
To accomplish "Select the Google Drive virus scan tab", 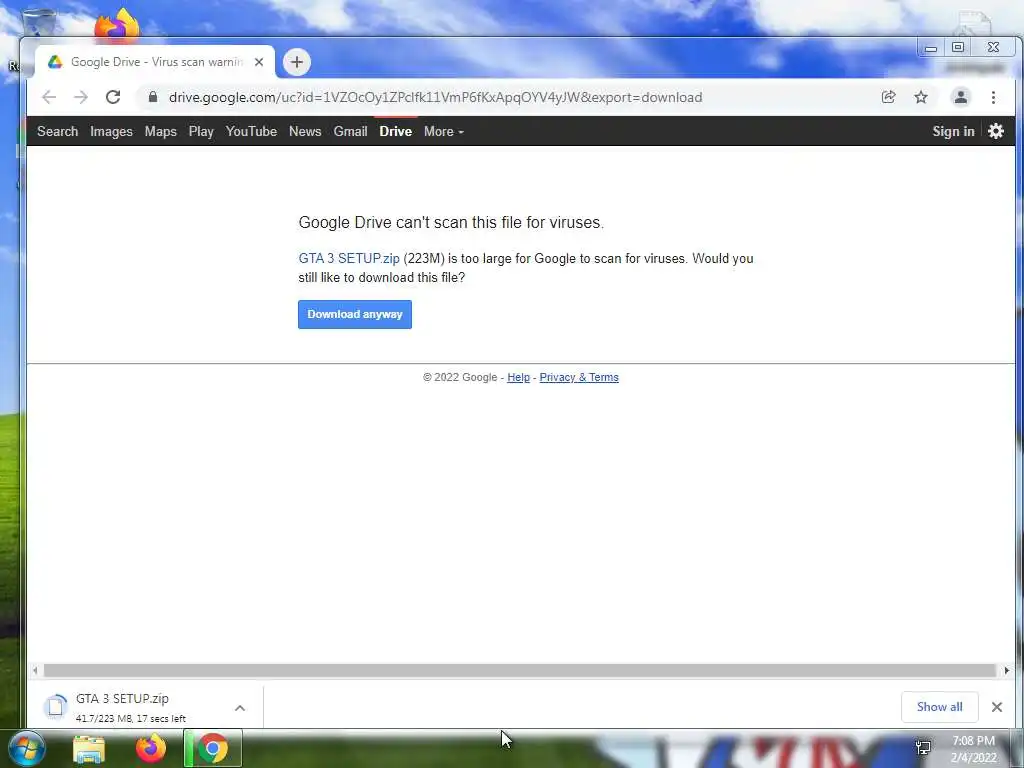I will (155, 62).
